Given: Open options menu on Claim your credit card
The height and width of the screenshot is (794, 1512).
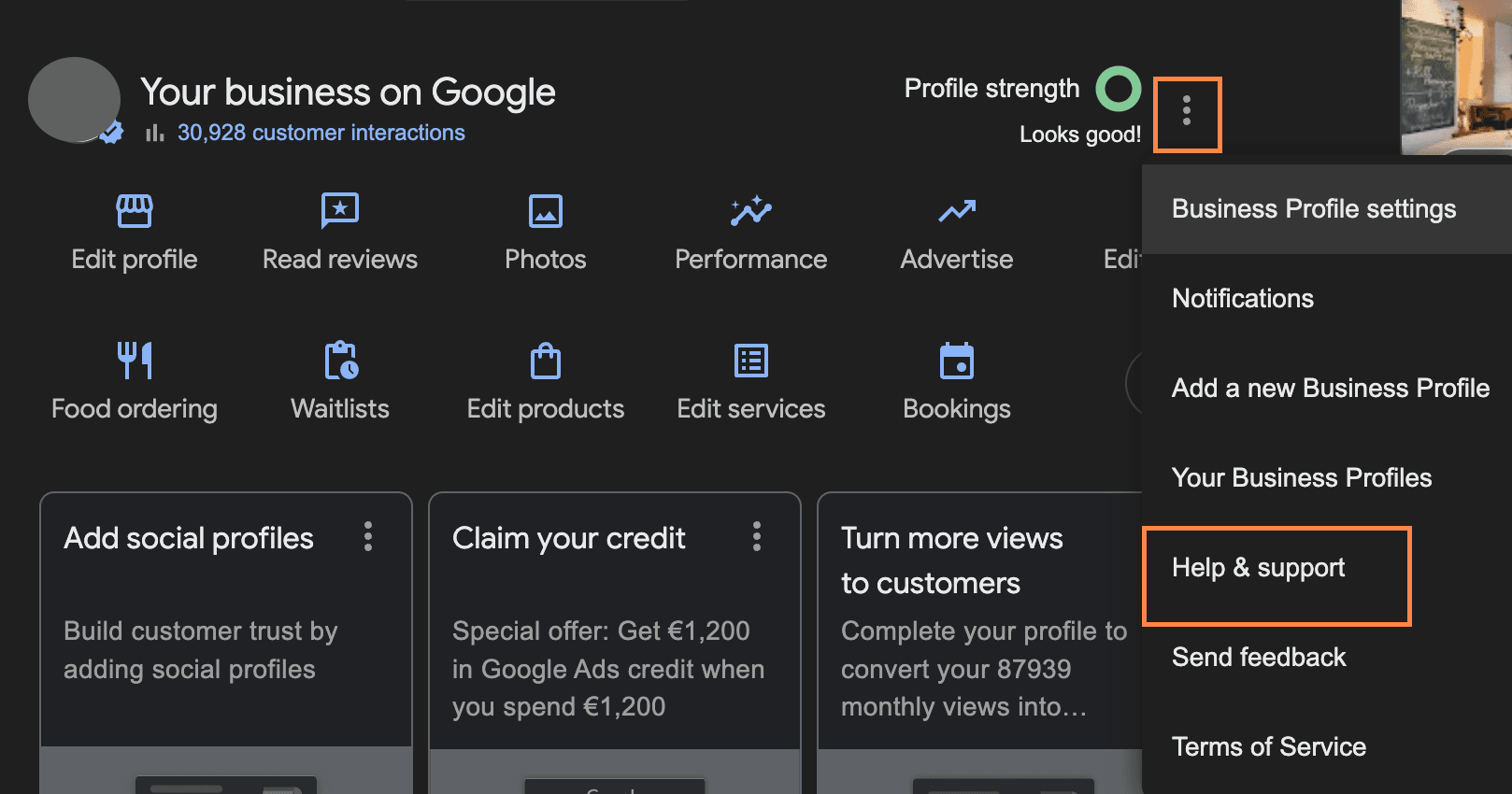Looking at the screenshot, I should click(x=757, y=536).
